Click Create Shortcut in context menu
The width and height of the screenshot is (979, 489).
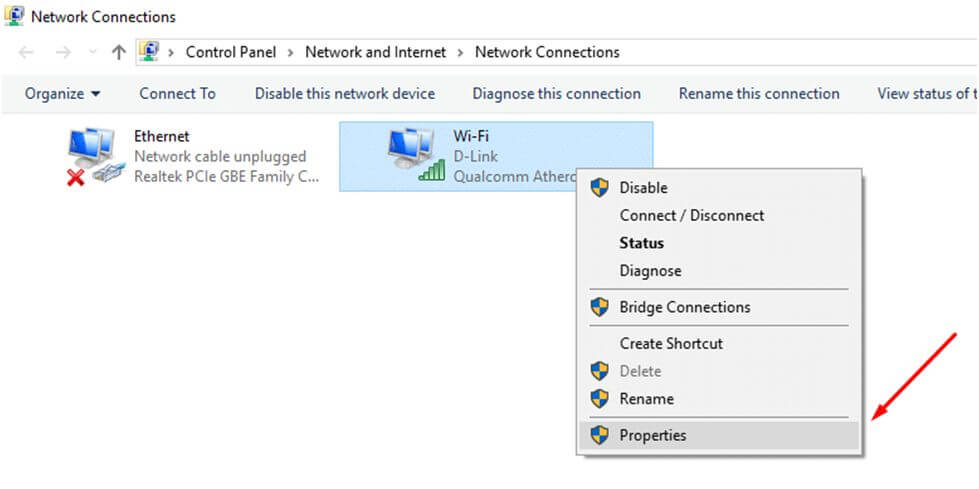[x=670, y=343]
